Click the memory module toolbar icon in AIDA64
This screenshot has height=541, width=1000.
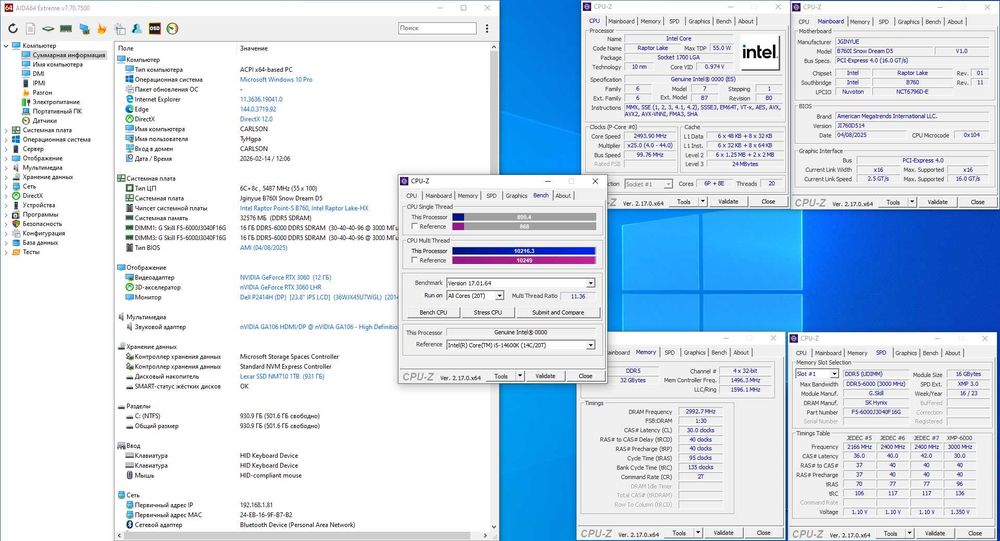66,28
